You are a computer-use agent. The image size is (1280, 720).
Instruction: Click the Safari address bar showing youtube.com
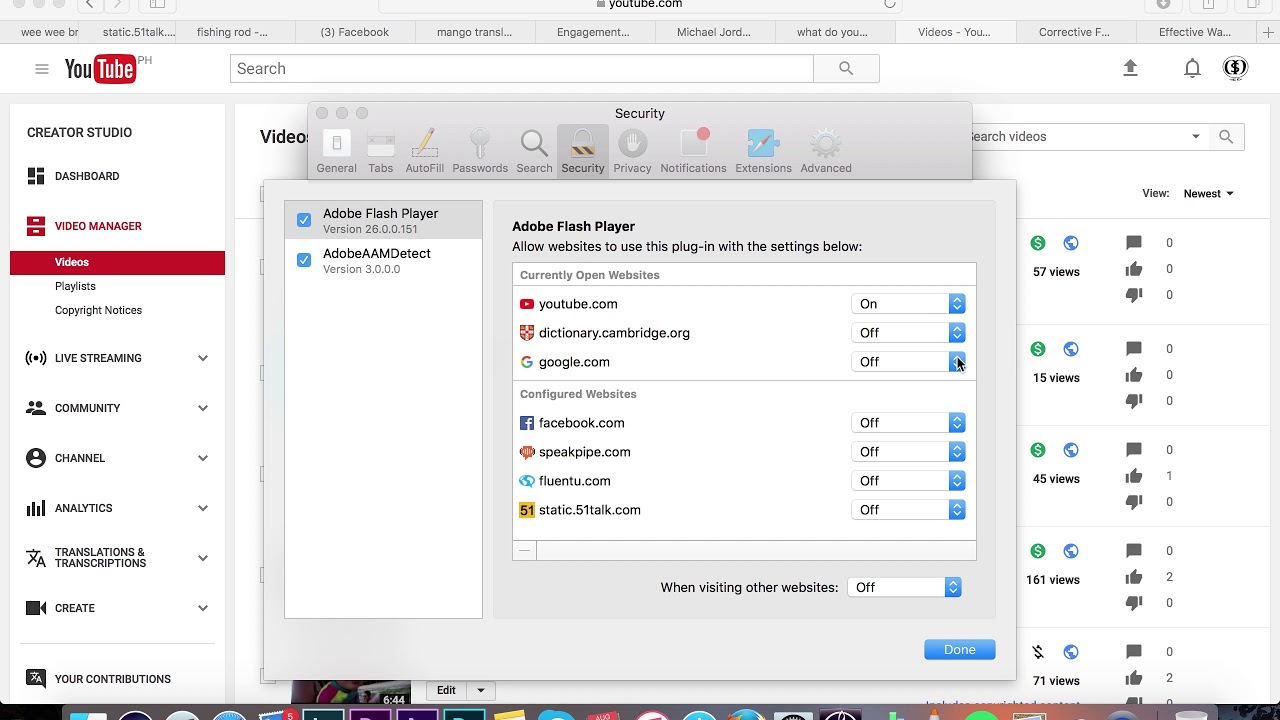pyautogui.click(x=640, y=5)
